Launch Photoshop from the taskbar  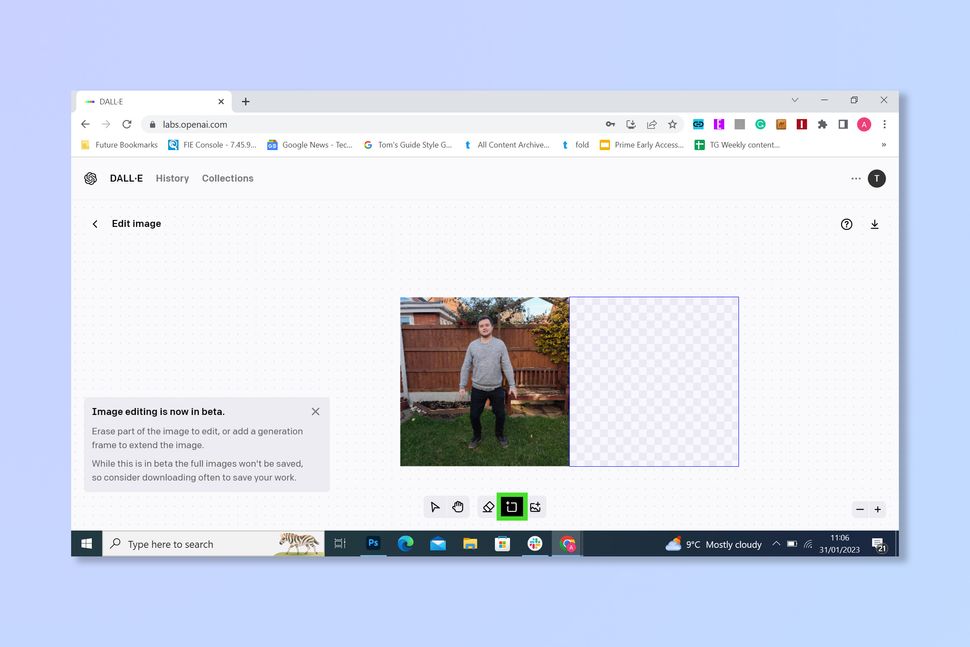coord(372,543)
